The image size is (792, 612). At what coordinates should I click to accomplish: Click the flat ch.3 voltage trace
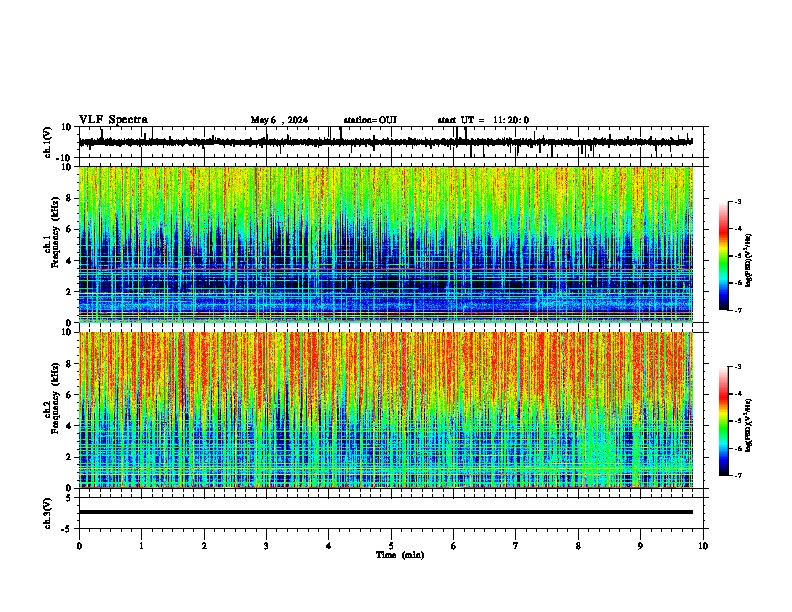click(386, 512)
